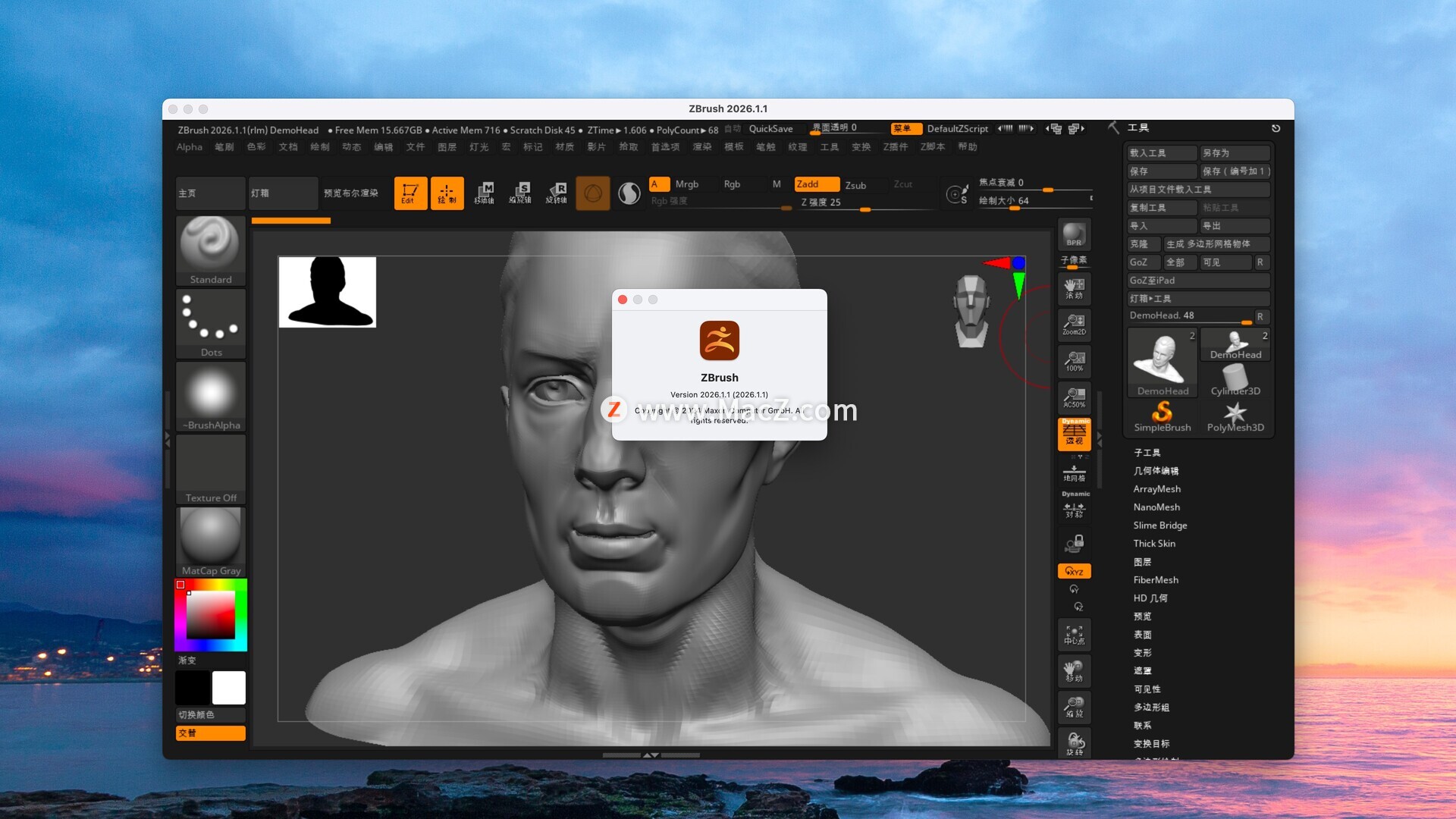Select the Move gizmo (移动轴) tool
The image size is (1456, 819).
coord(484,193)
